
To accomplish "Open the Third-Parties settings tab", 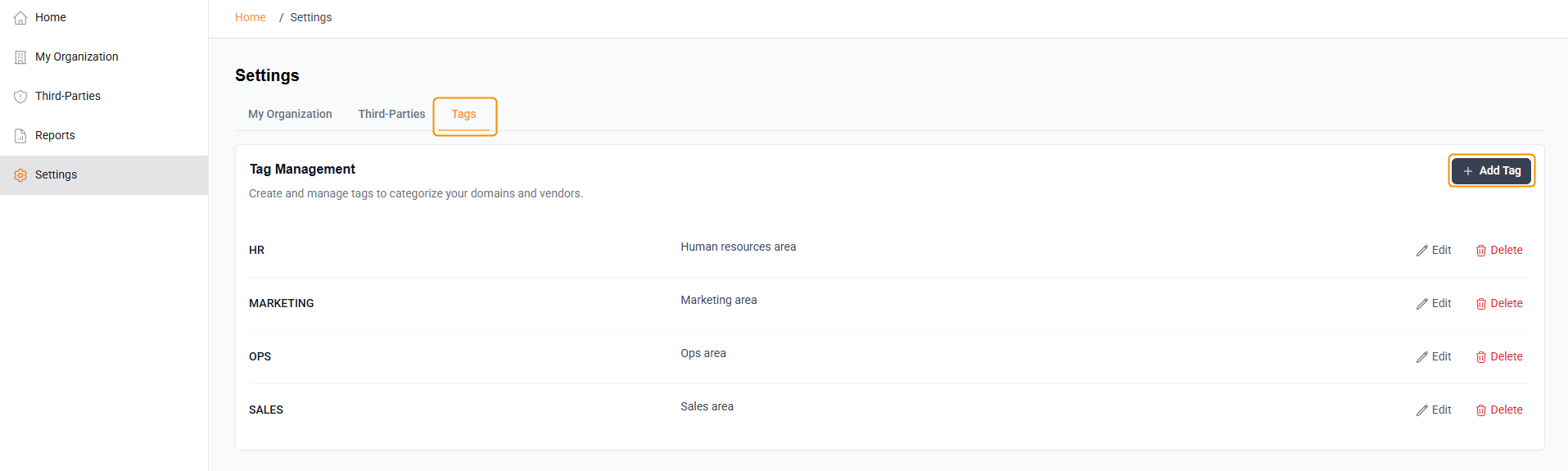I will 391,114.
